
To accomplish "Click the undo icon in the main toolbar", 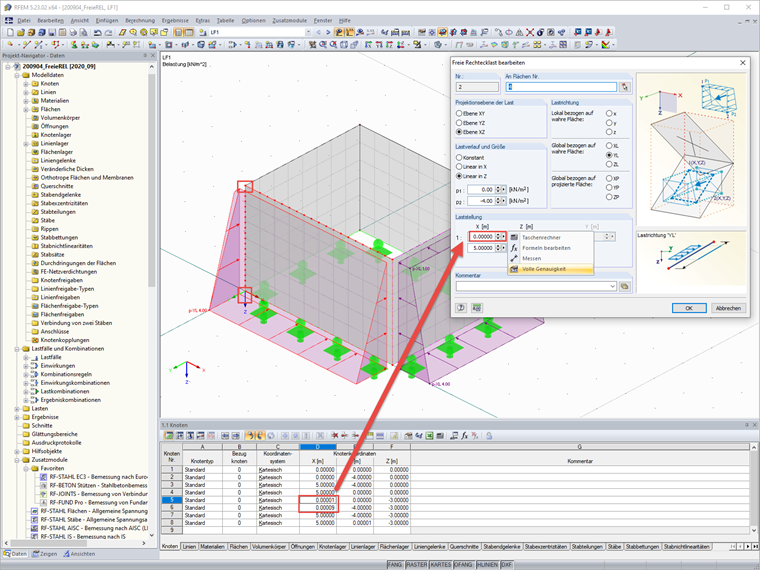I will (x=97, y=32).
